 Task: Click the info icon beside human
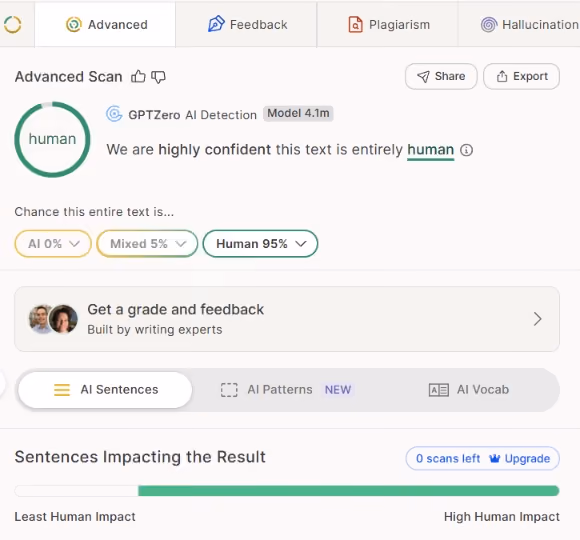466,150
